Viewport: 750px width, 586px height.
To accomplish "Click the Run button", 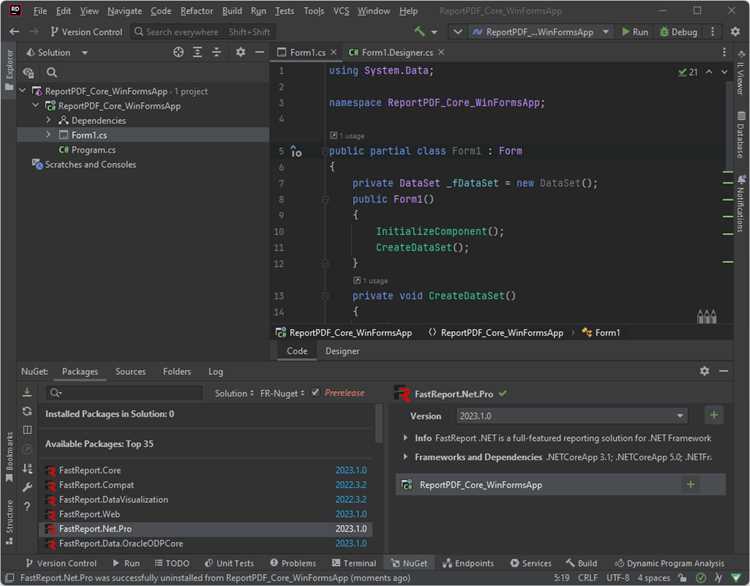I will coord(635,32).
